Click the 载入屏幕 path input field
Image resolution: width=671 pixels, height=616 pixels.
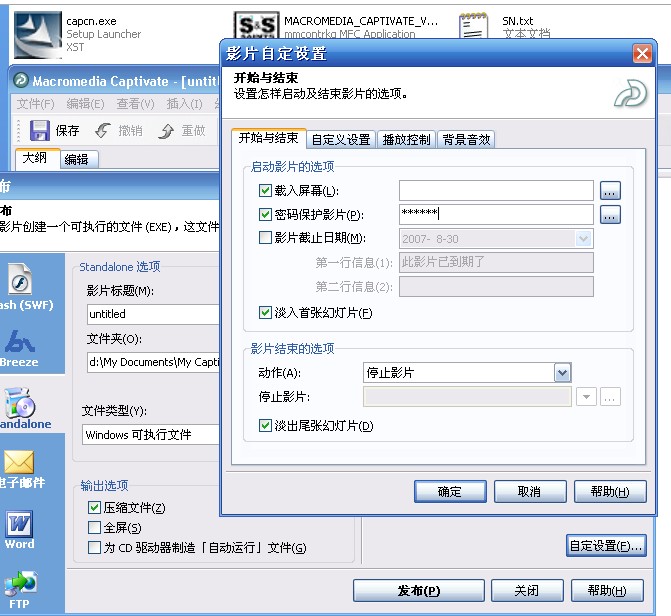click(x=496, y=190)
